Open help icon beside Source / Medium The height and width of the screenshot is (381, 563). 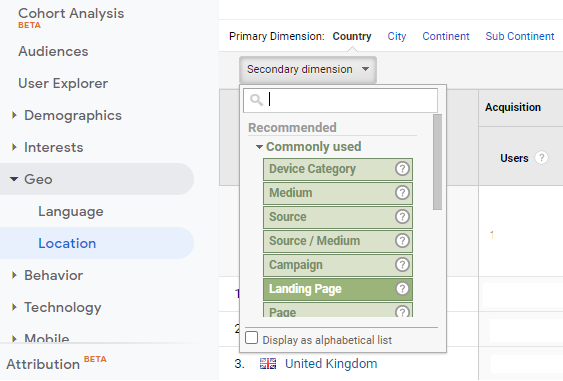pyautogui.click(x=402, y=241)
